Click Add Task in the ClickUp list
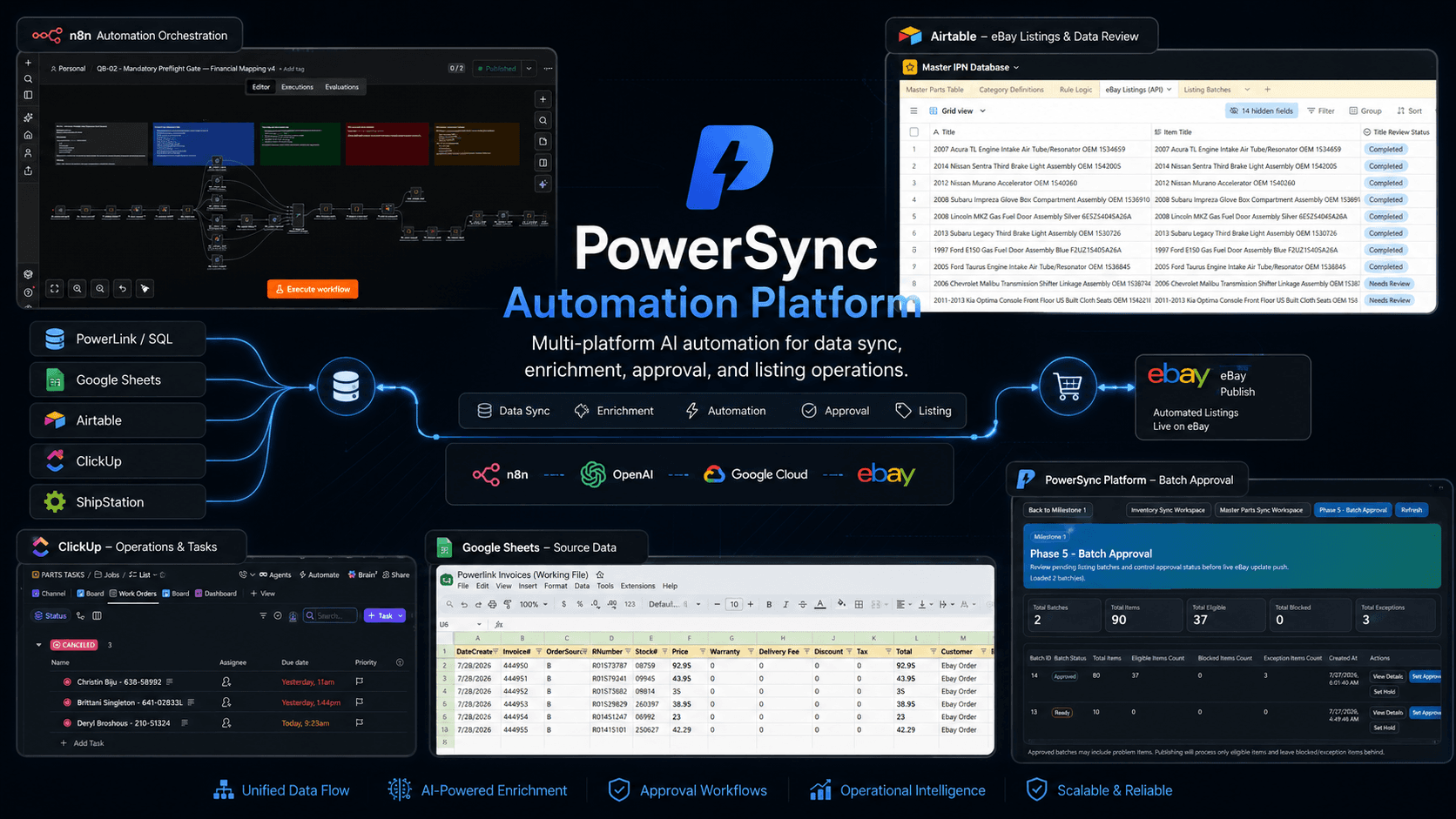Image resolution: width=1456 pixels, height=819 pixels. click(82, 743)
